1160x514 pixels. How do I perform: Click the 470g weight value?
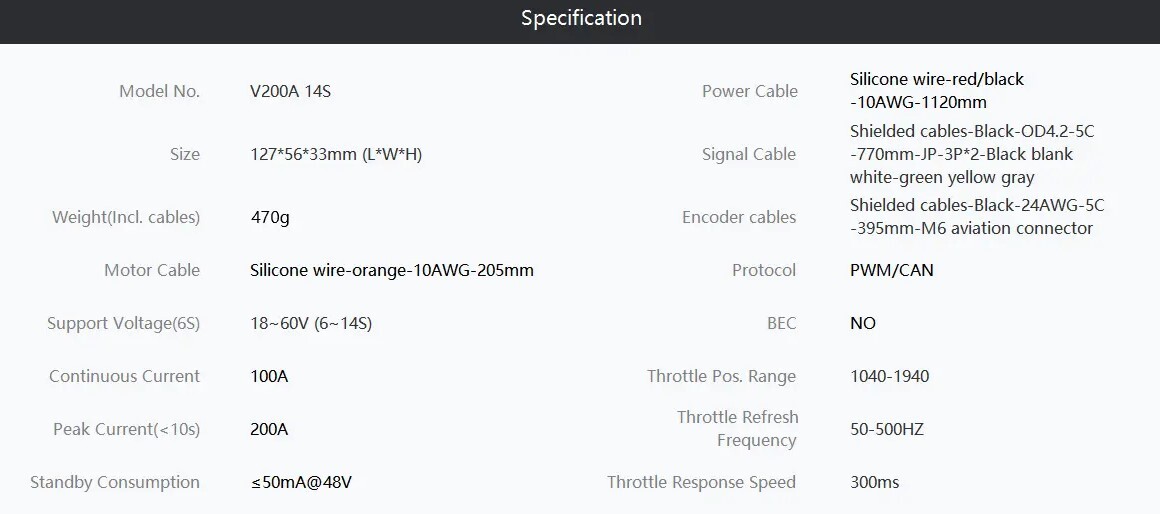coord(270,218)
